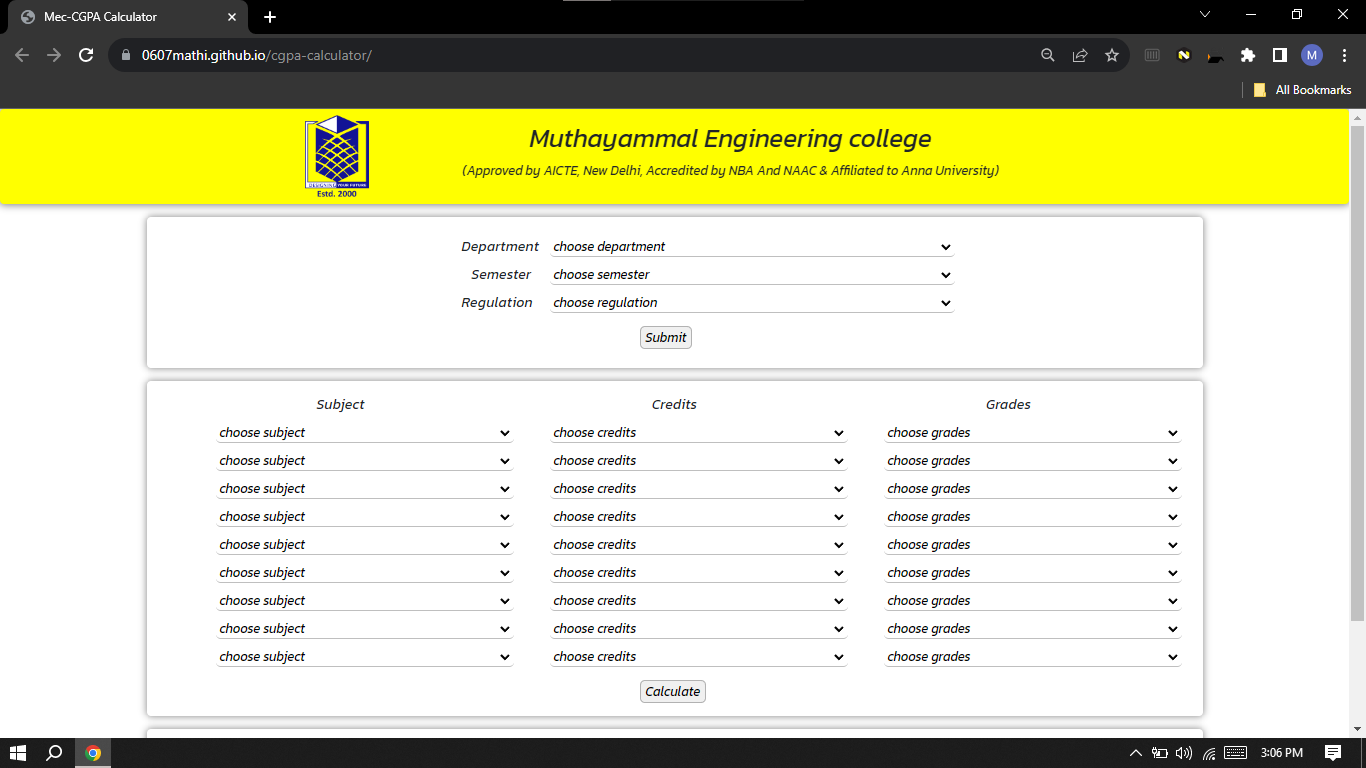1366x768 pixels.
Task: Select the Mec-CGPA Calculator tab
Action: (128, 17)
